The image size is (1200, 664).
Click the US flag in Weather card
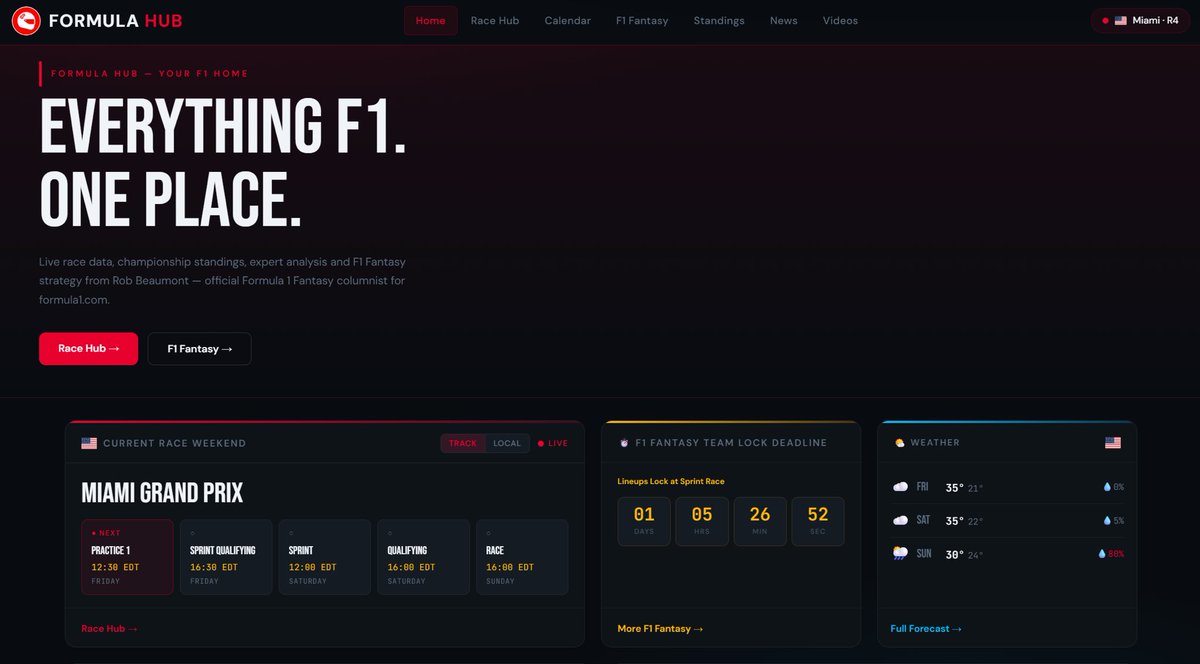(x=1113, y=442)
